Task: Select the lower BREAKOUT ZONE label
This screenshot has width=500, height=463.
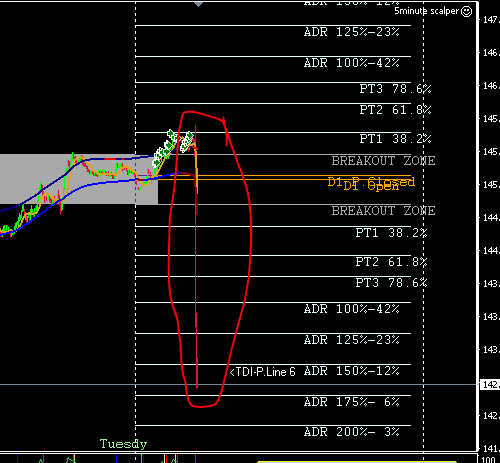Action: pyautogui.click(x=383, y=211)
